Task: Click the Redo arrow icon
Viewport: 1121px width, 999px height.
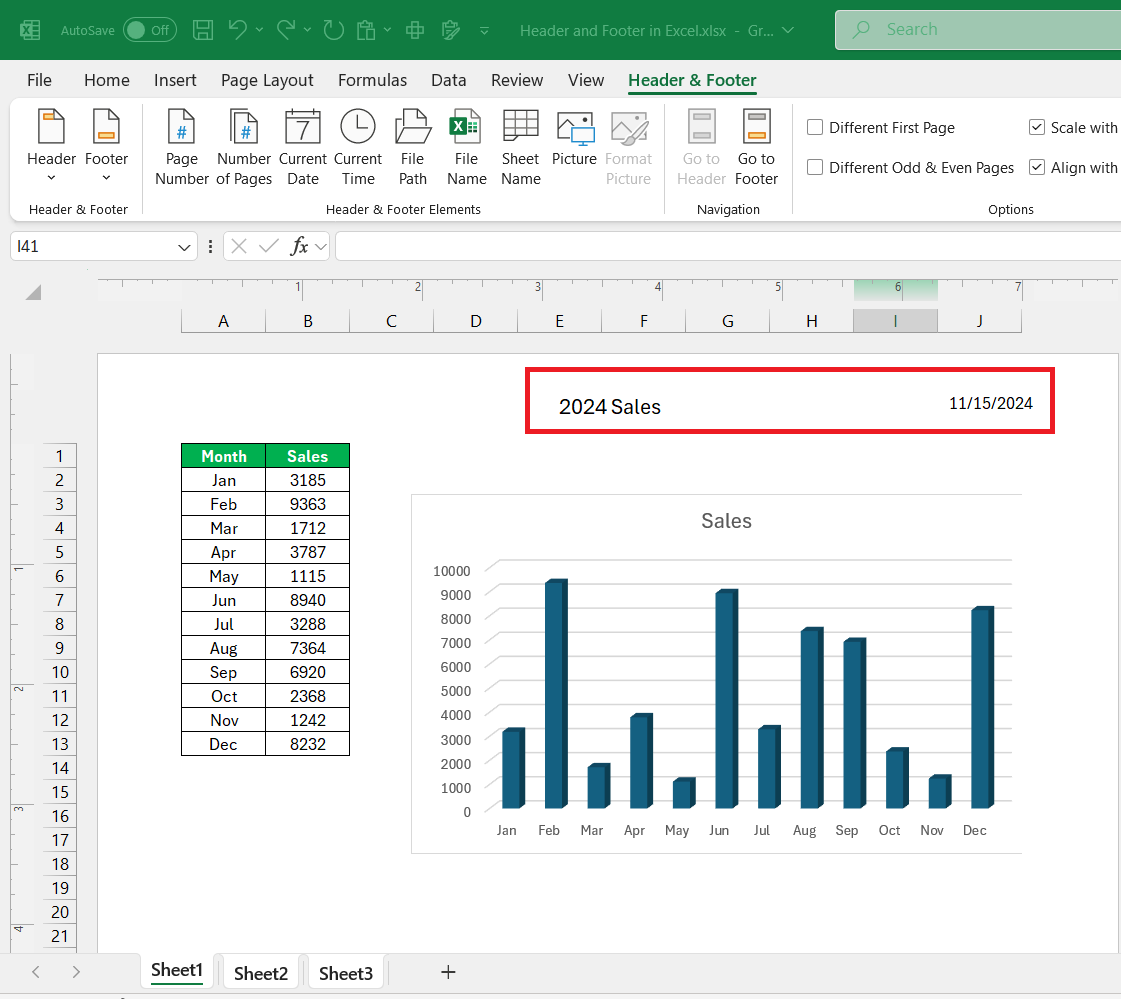Action: 286,29
